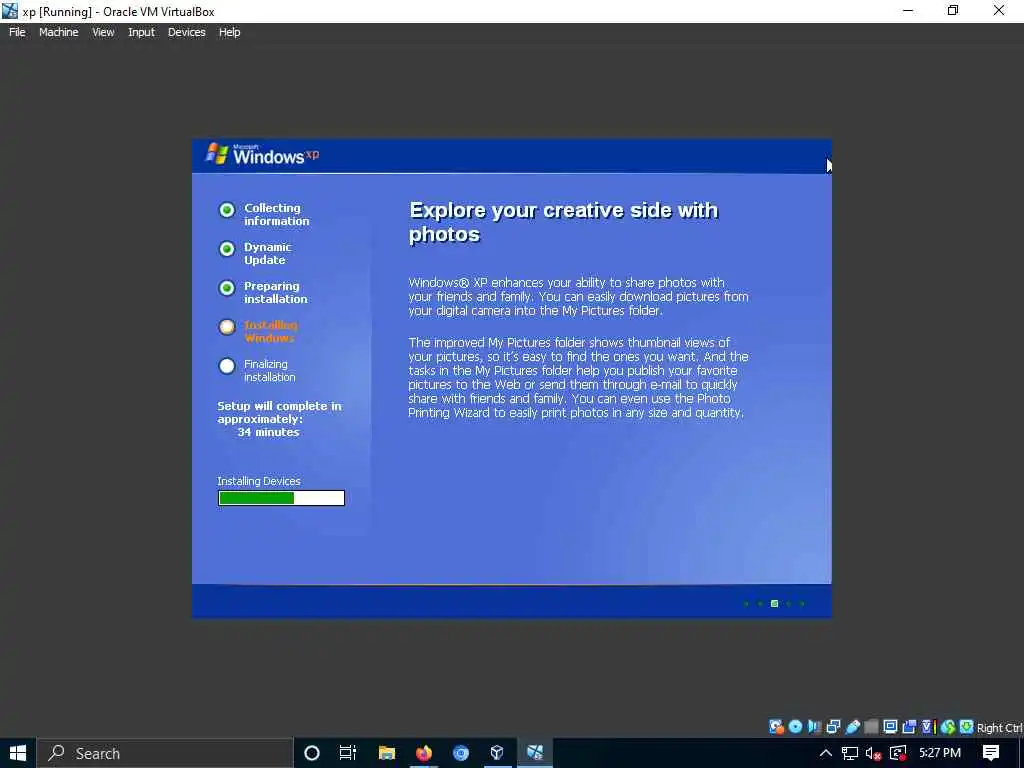This screenshot has height=768, width=1024.
Task: Open the Windows Start menu
Action: (x=18, y=753)
